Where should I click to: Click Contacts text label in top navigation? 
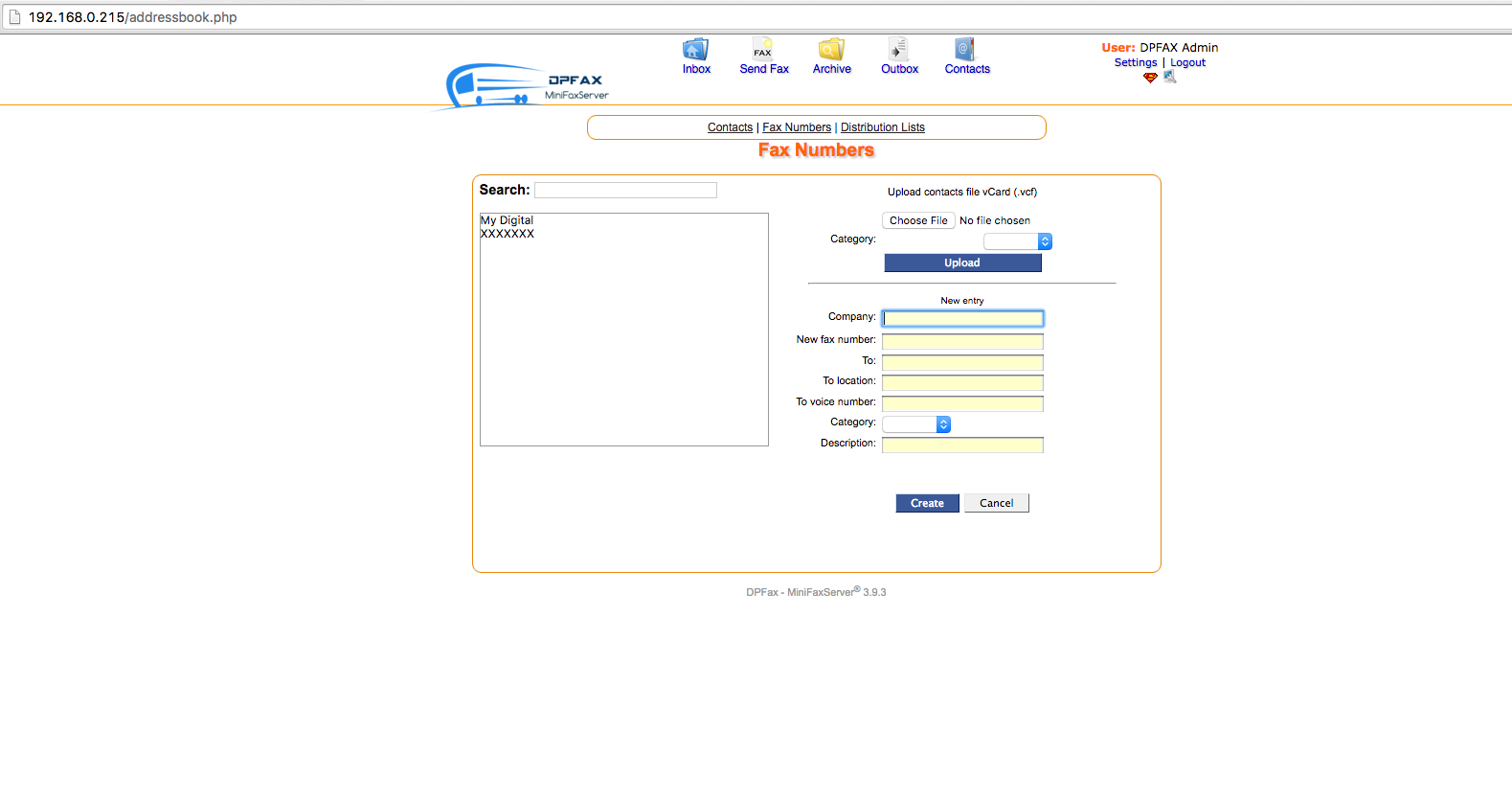[967, 69]
